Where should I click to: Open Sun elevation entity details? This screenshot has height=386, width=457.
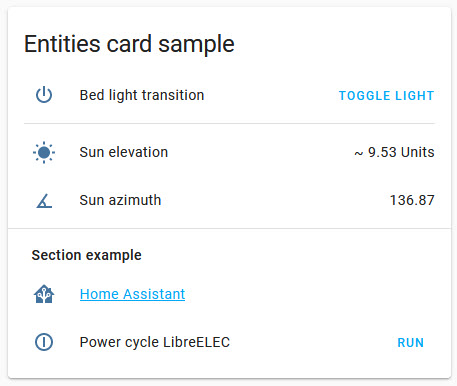pyautogui.click(x=124, y=152)
